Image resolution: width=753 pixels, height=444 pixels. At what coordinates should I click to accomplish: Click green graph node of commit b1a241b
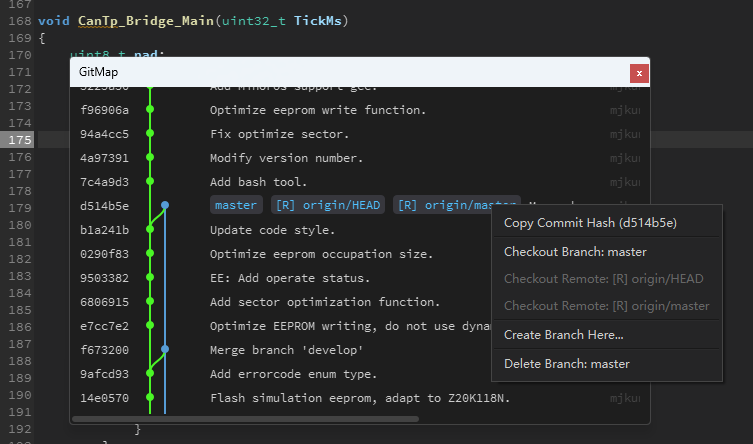[x=150, y=229]
